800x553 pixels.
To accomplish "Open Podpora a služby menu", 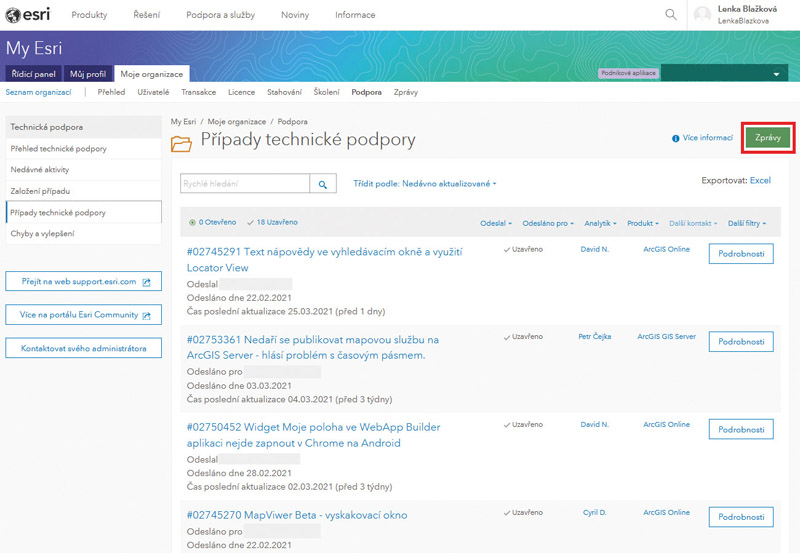I will [220, 15].
